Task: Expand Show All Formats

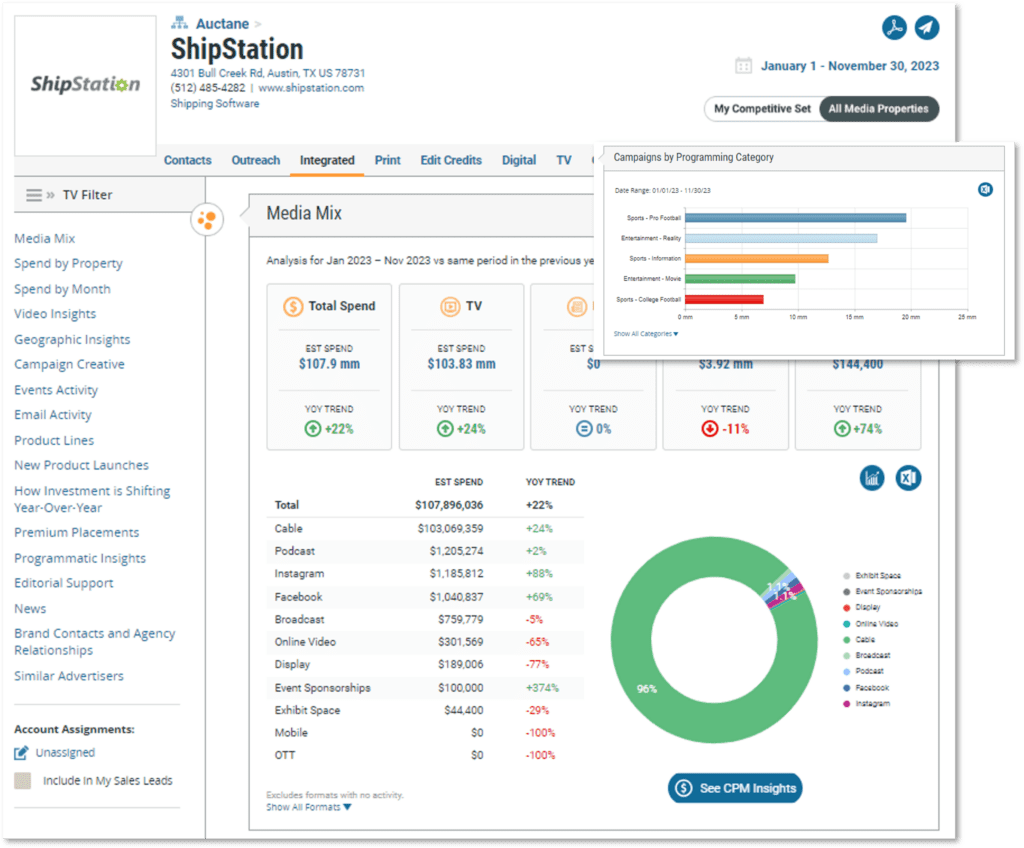Action: [x=308, y=807]
